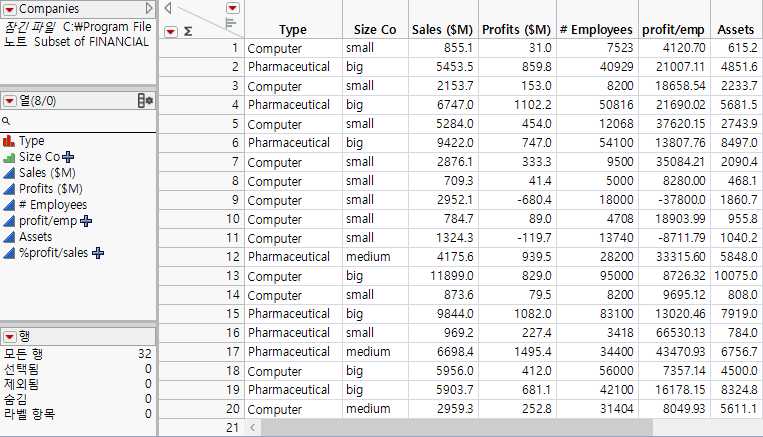
Task: Collapse the Companies panel with right arrow
Action: [149, 8]
